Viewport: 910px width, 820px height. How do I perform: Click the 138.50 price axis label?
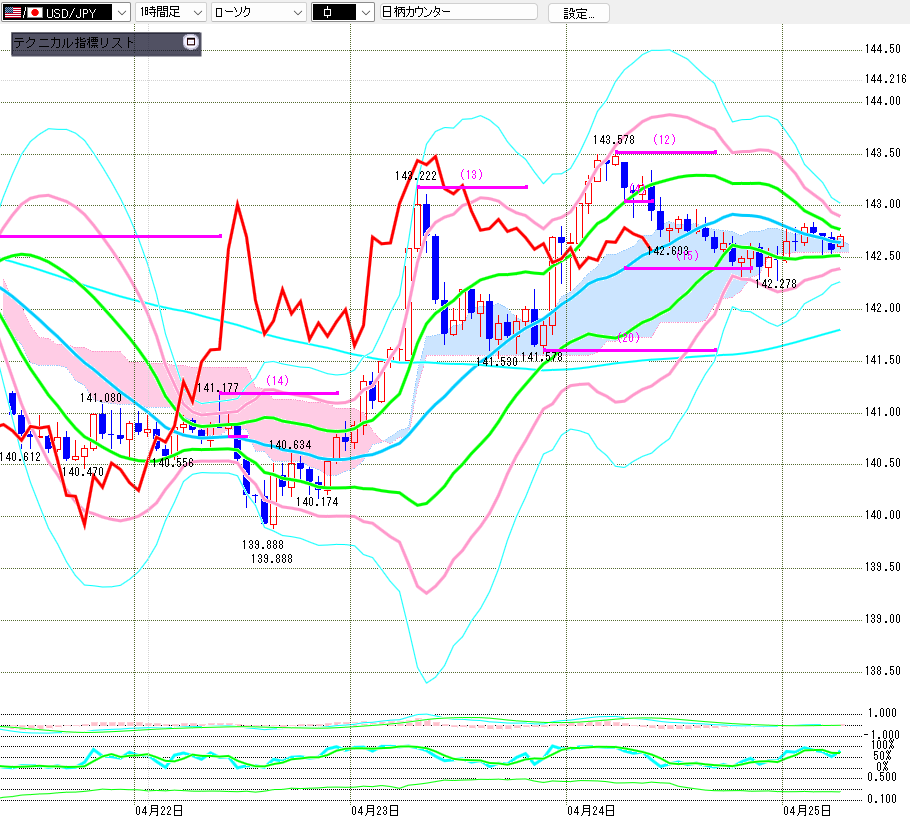882,671
